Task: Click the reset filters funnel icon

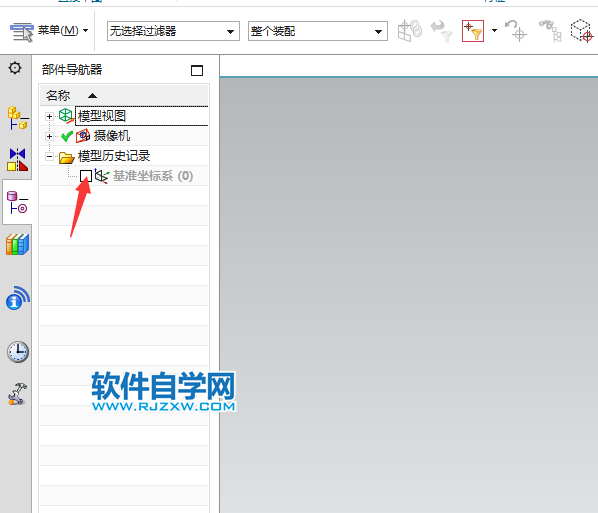Action: [442, 31]
